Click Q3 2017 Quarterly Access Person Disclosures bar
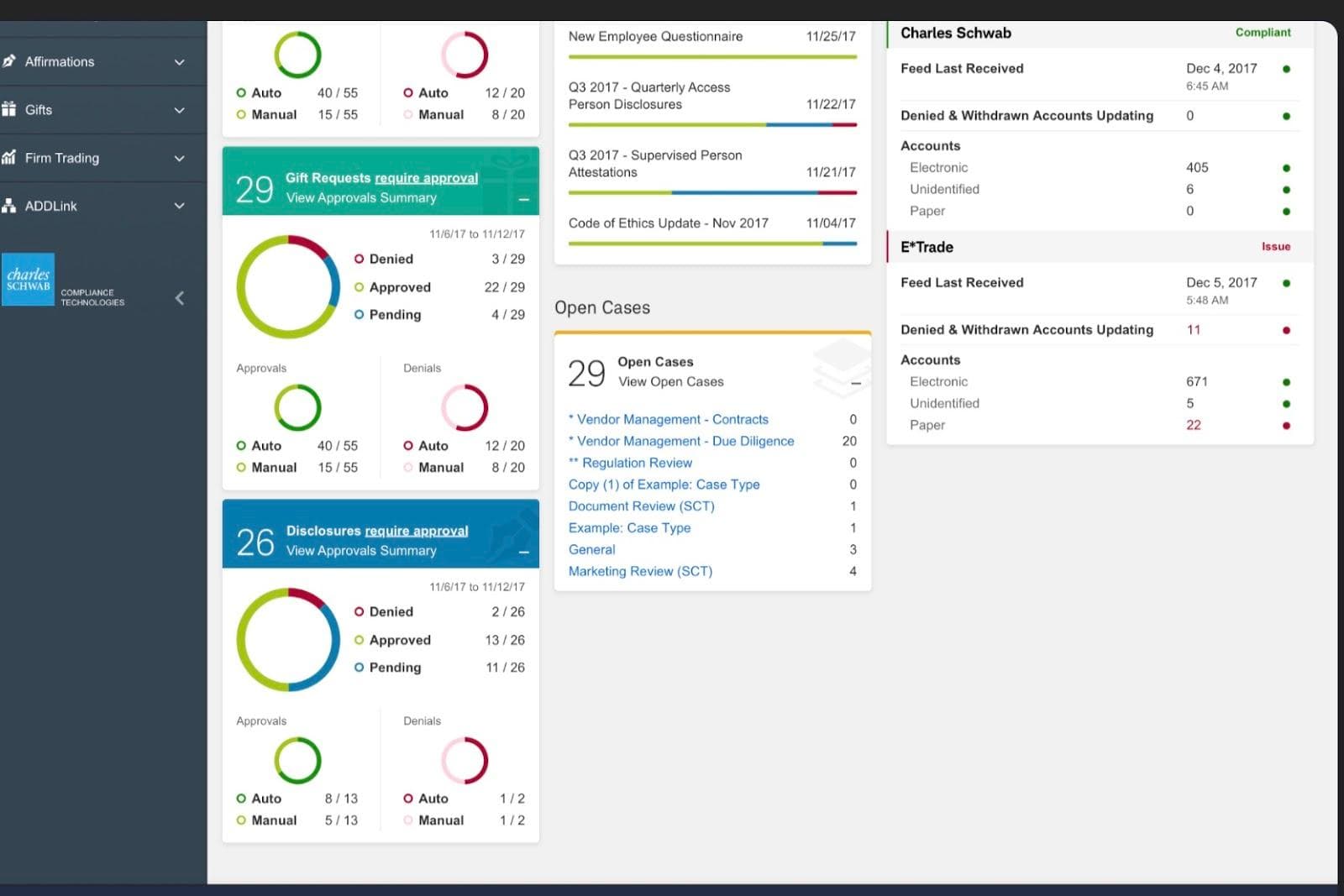1344x896 pixels. pyautogui.click(x=712, y=125)
